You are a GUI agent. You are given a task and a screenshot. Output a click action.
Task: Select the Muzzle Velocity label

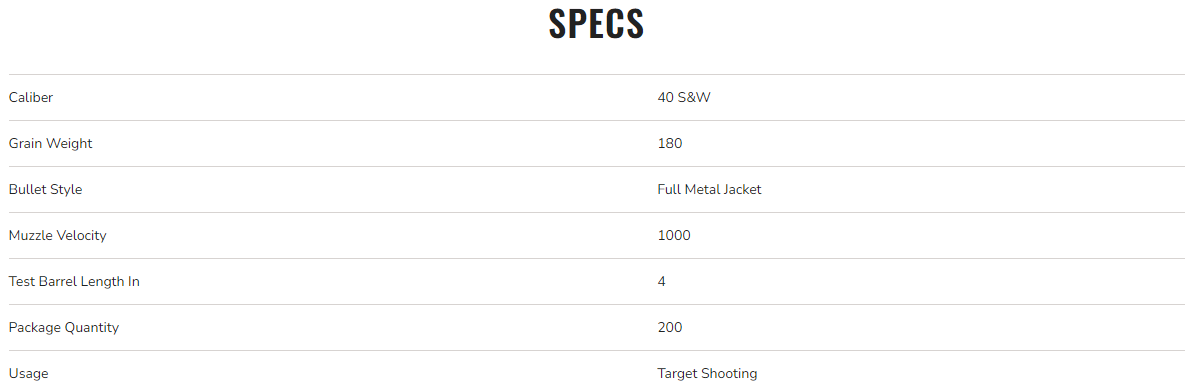pos(57,236)
